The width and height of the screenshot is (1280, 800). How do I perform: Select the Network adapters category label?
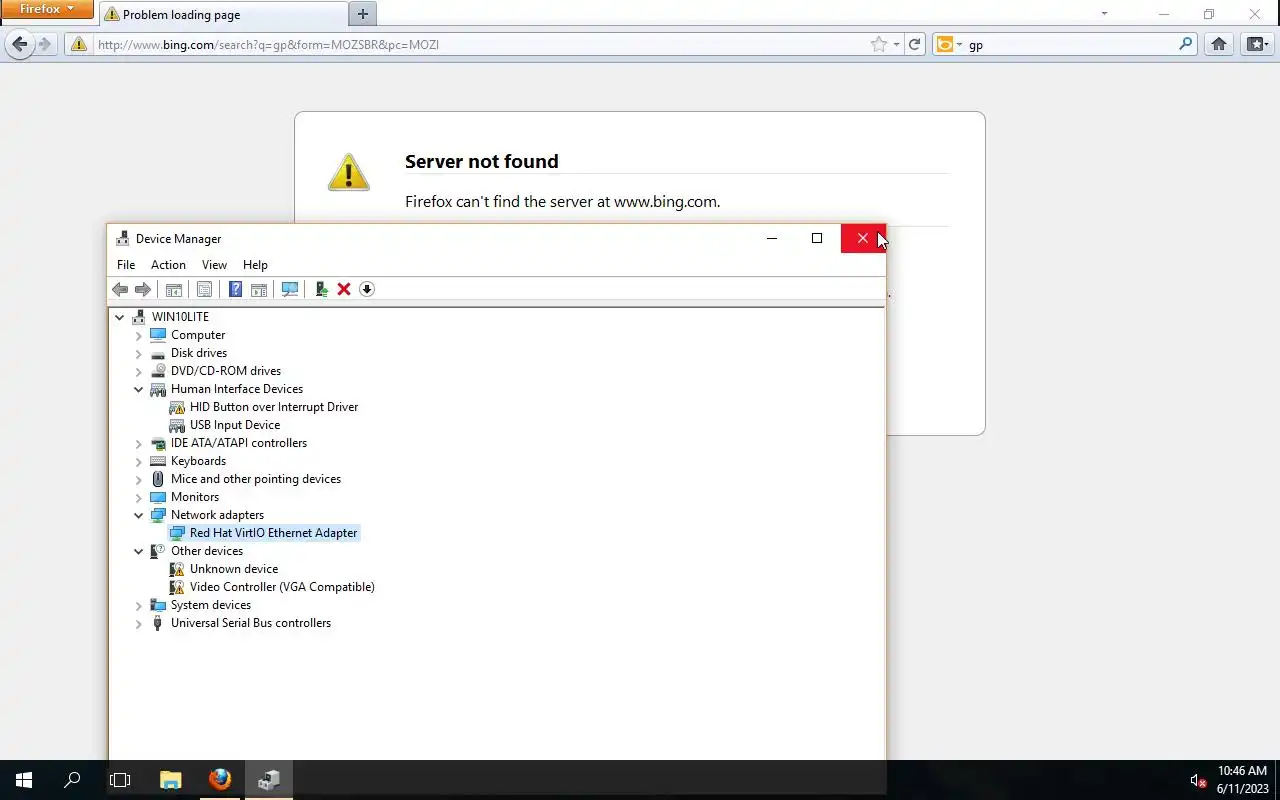point(217,515)
